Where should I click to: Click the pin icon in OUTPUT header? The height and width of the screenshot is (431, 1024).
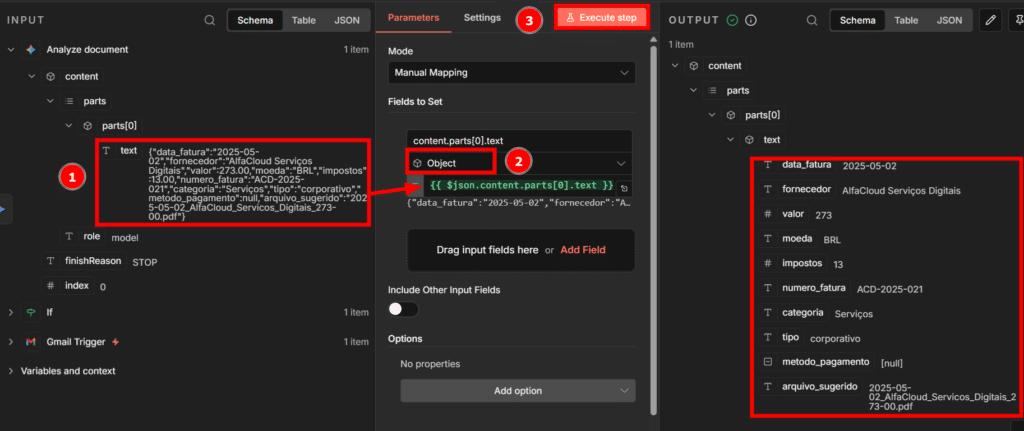(x=1017, y=20)
